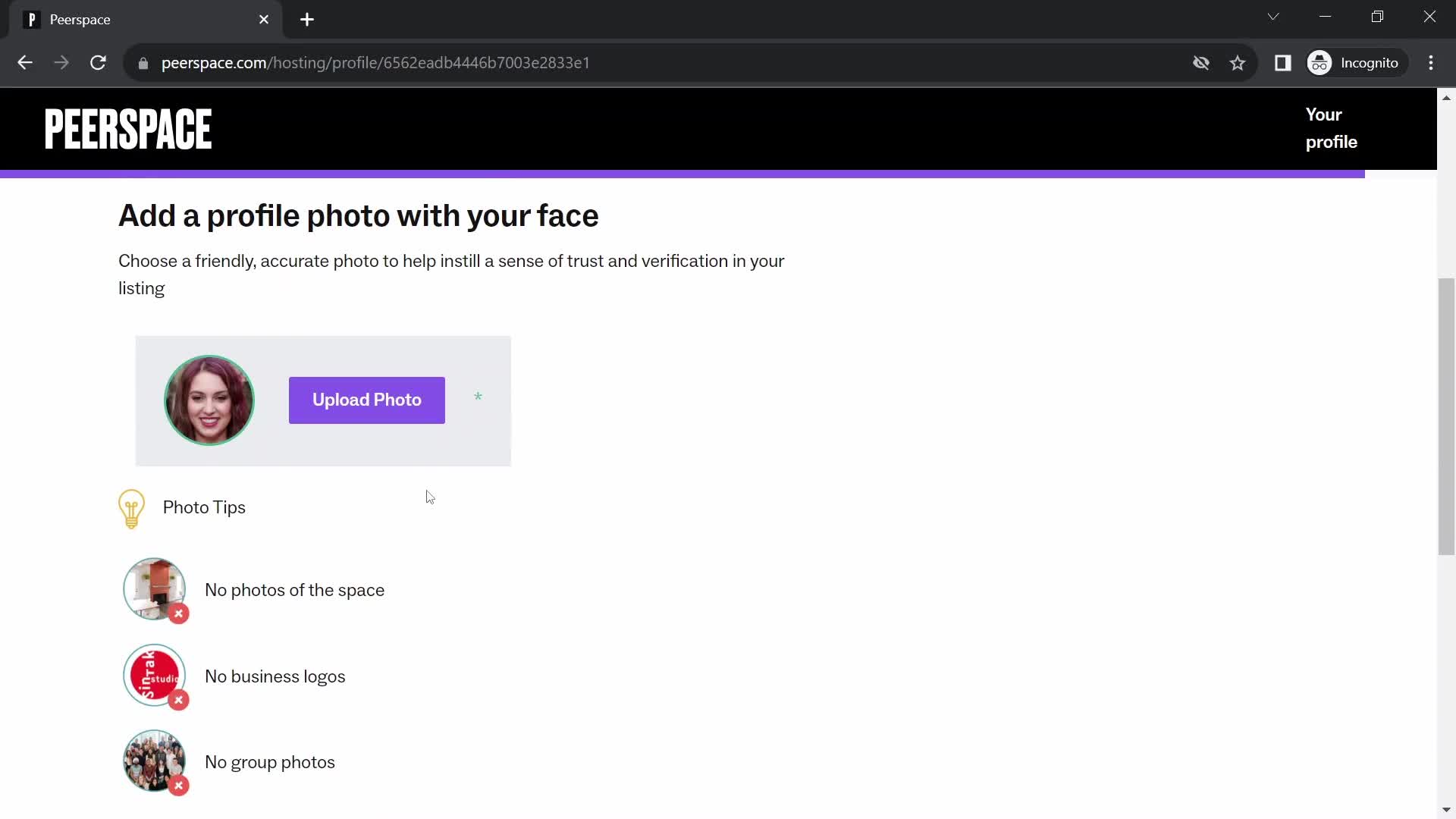This screenshot has height=819, width=1456.
Task: Click the Peerspace logo icon
Action: point(128,127)
